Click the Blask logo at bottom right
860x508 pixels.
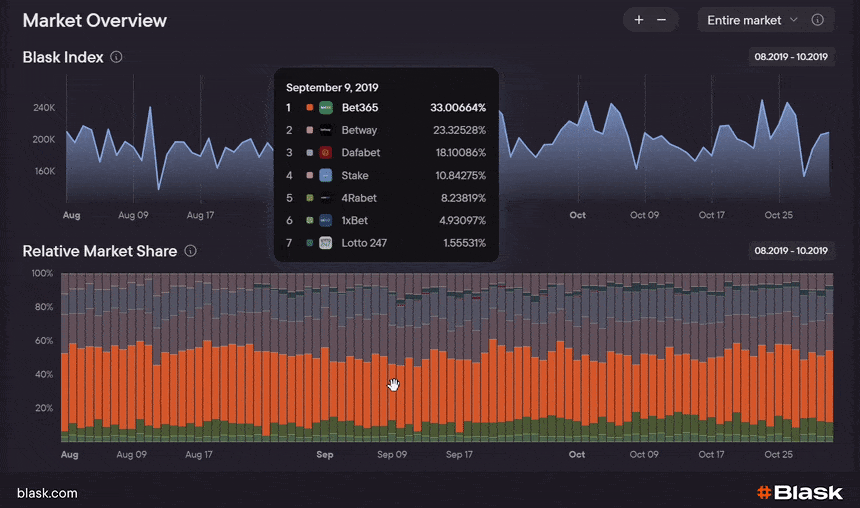point(799,492)
